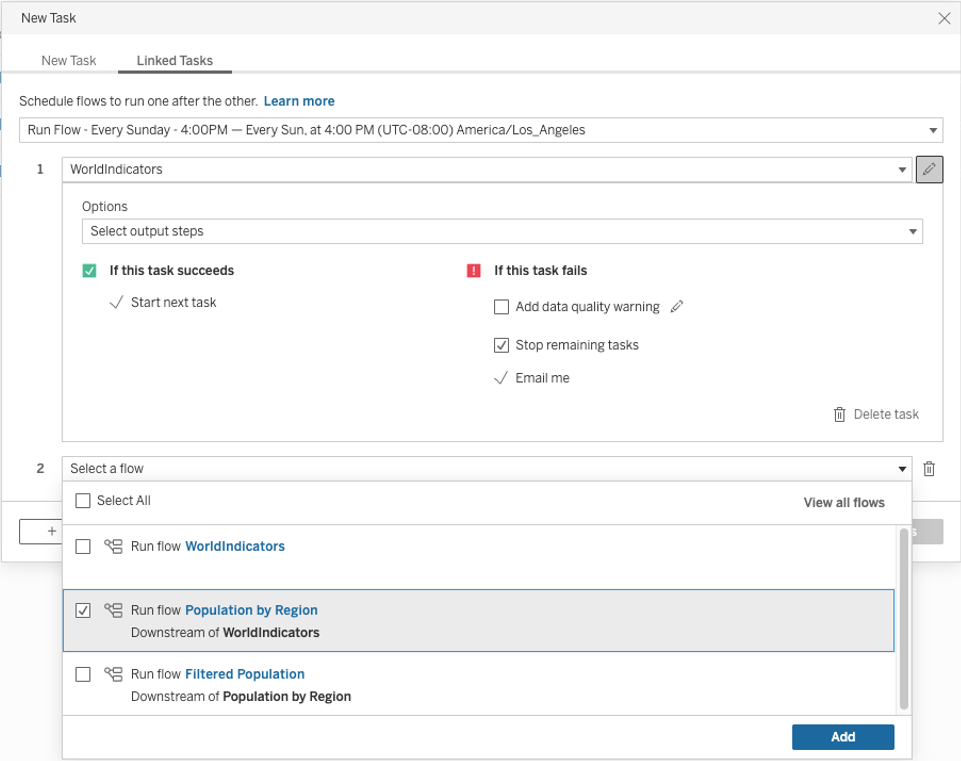Switch to the New Task tab

69,61
